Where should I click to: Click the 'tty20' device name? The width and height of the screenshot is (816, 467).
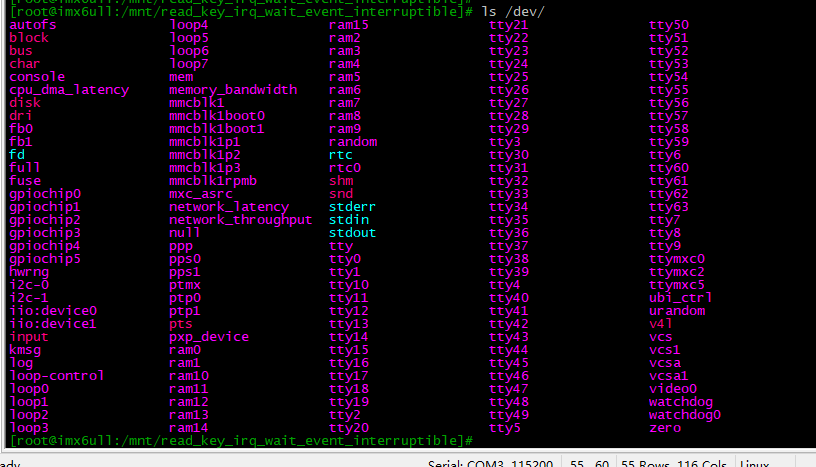tap(349, 428)
